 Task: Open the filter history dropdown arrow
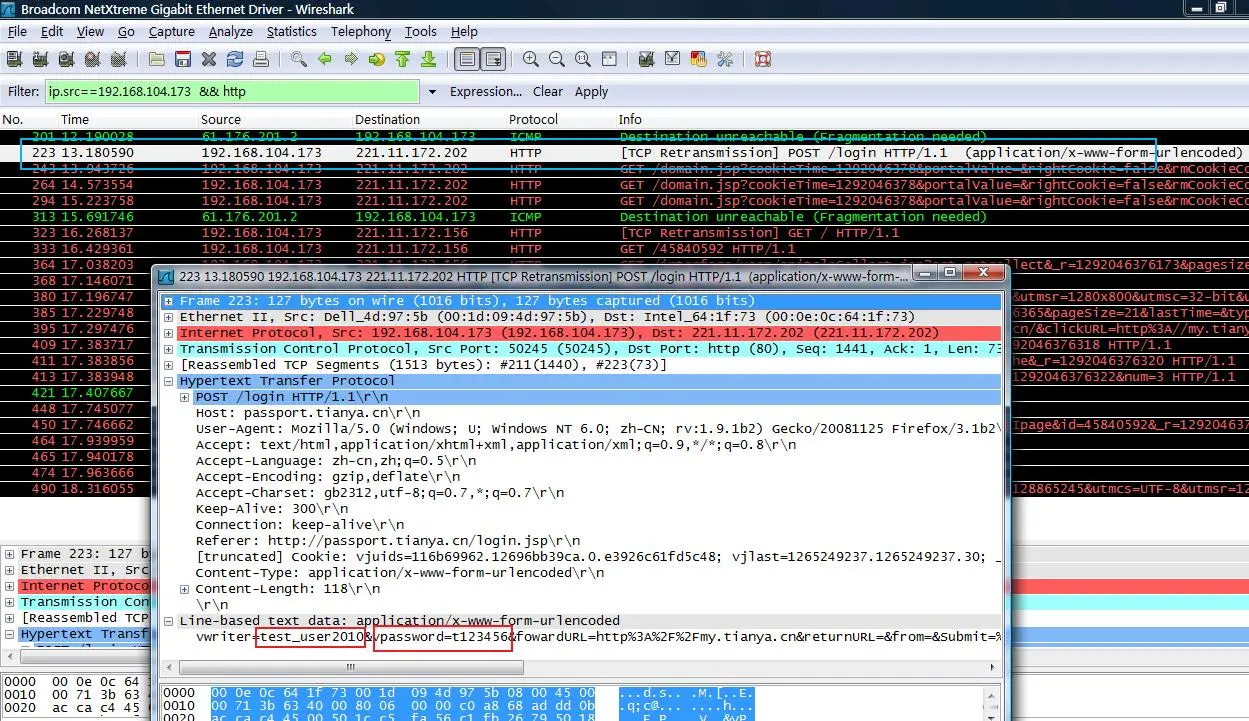432,92
